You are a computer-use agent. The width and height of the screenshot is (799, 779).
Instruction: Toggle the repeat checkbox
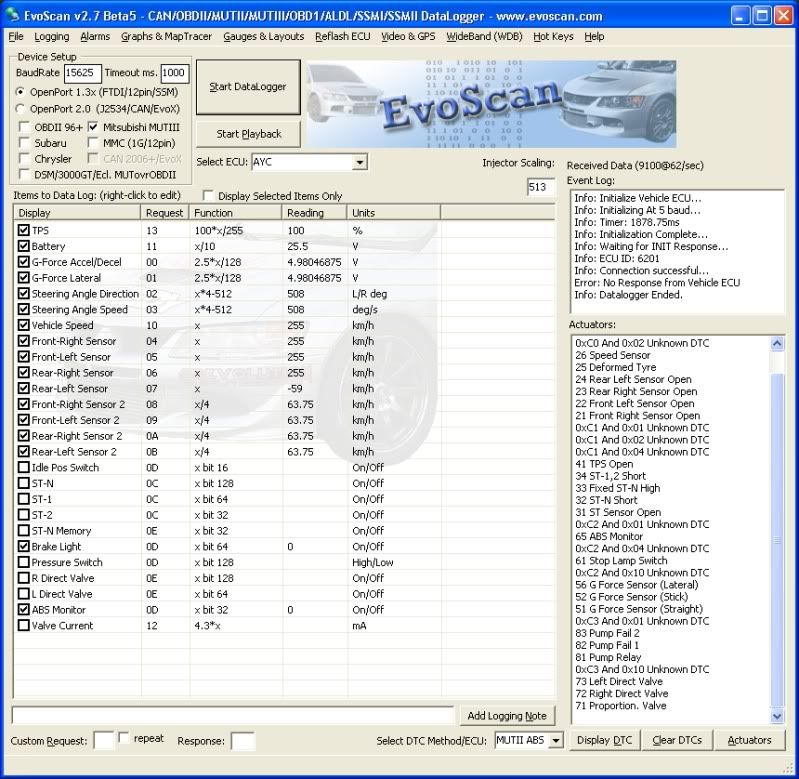(x=123, y=738)
